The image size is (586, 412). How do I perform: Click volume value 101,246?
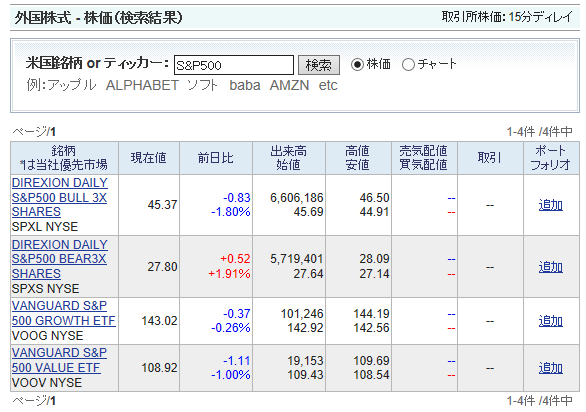point(302,314)
